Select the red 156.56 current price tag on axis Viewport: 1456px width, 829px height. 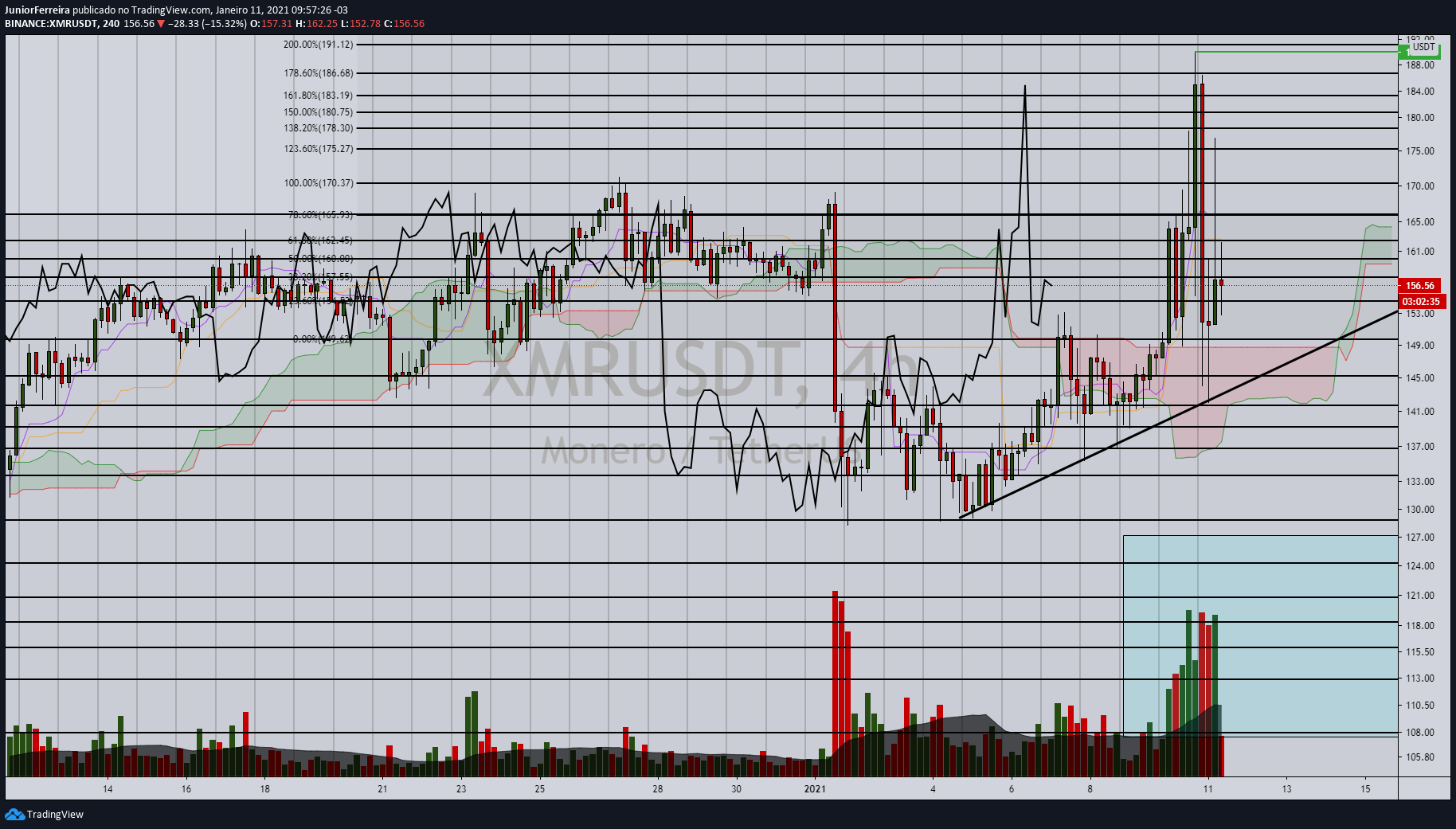(1420, 285)
